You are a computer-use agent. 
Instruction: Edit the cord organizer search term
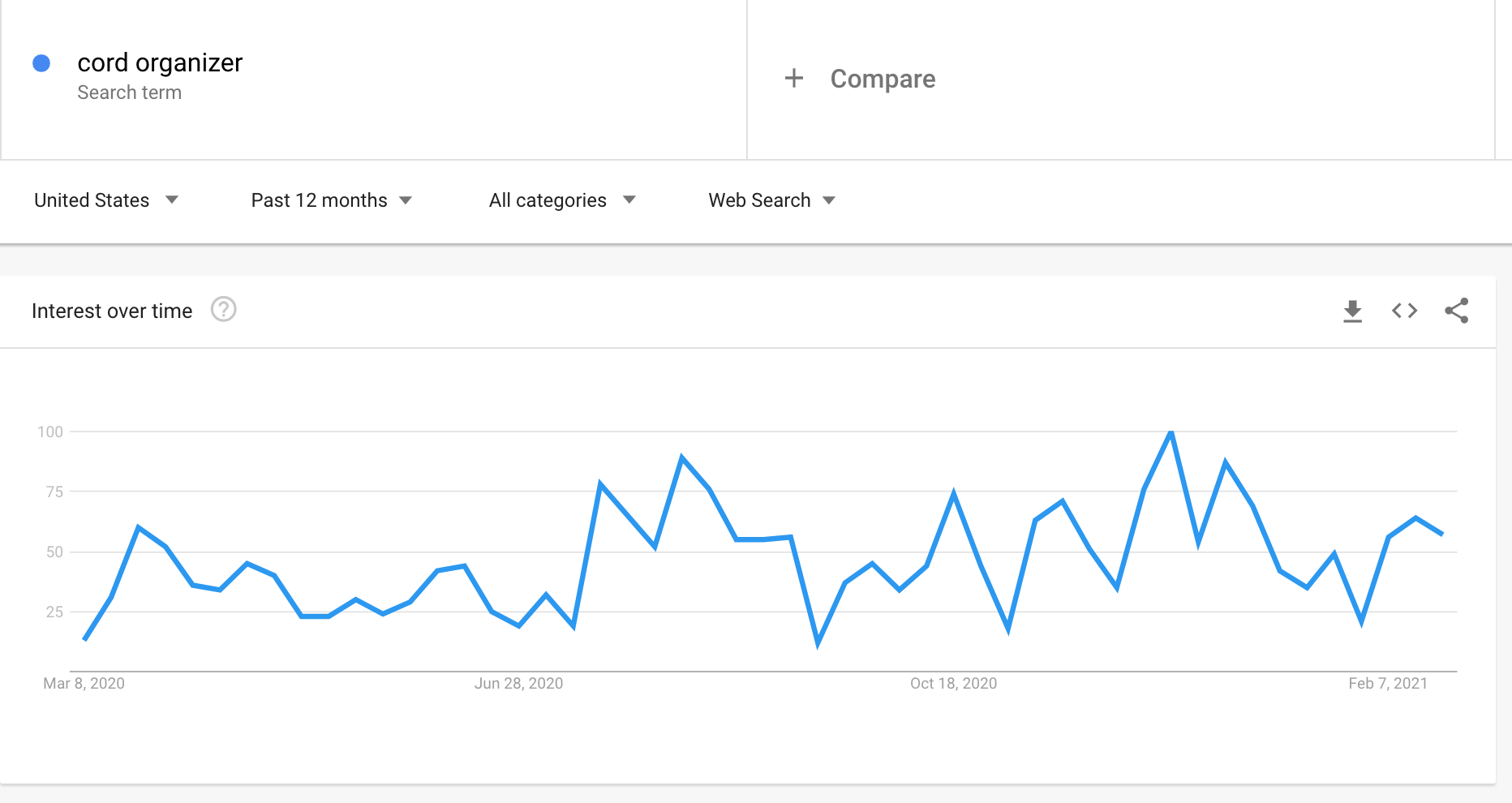pos(160,63)
